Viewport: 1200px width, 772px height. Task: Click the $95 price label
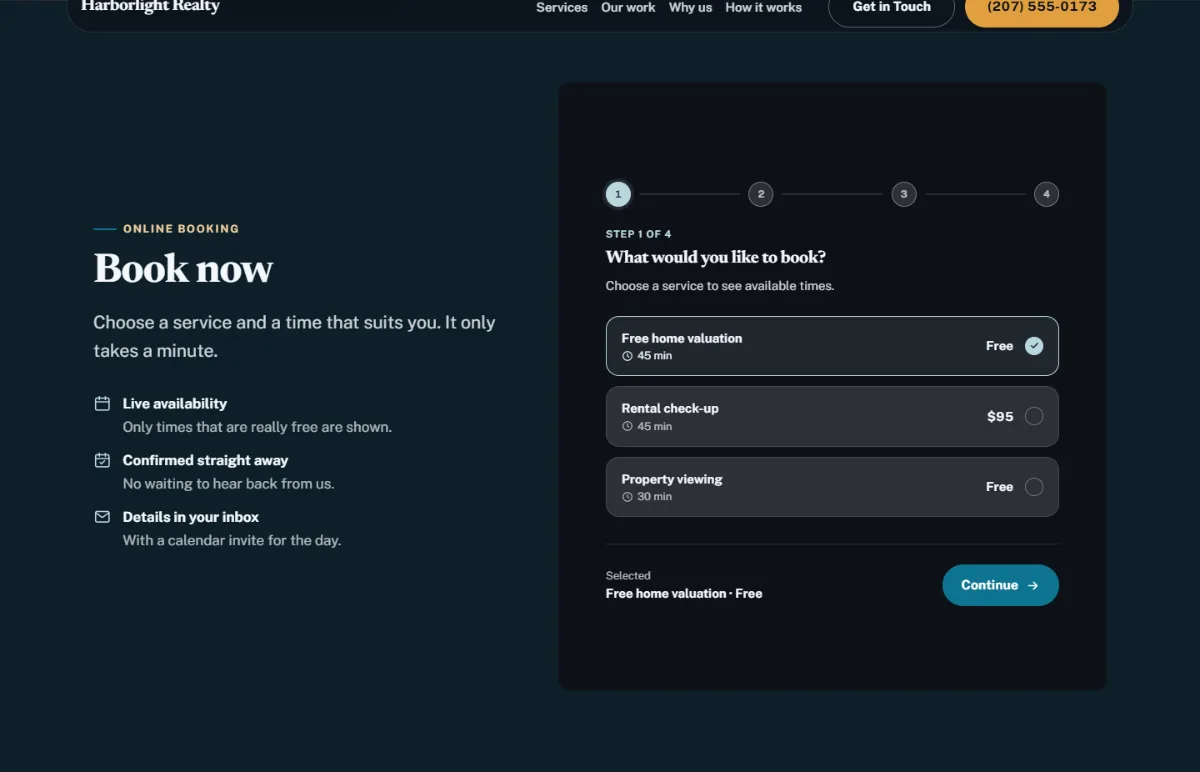click(x=1000, y=416)
